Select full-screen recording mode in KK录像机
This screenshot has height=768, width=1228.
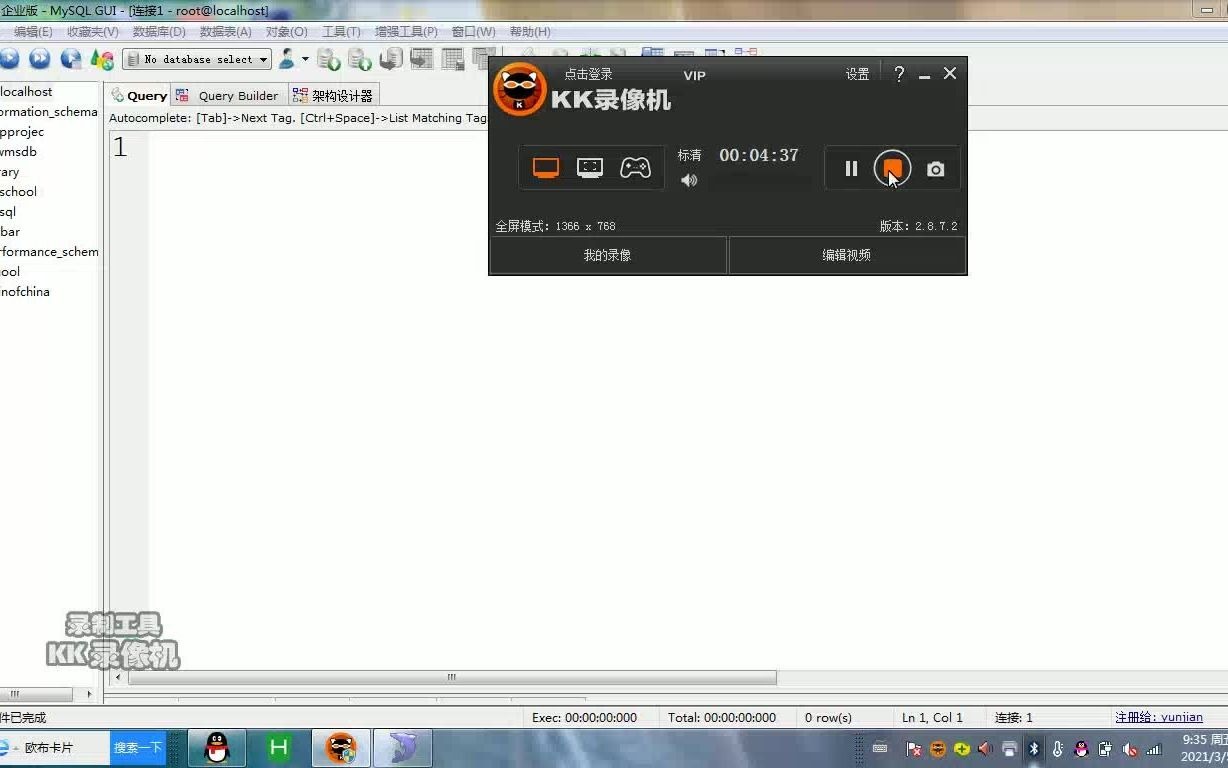[545, 166]
